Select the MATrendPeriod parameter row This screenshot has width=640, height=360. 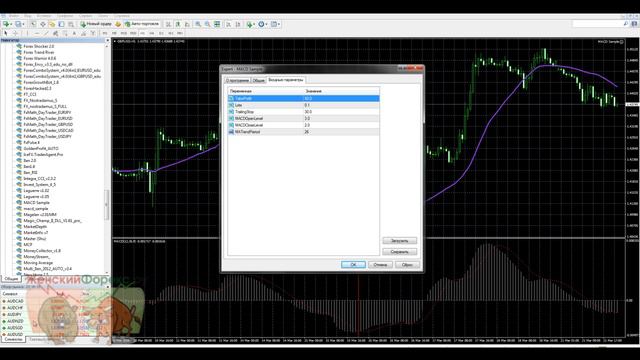tap(303, 132)
